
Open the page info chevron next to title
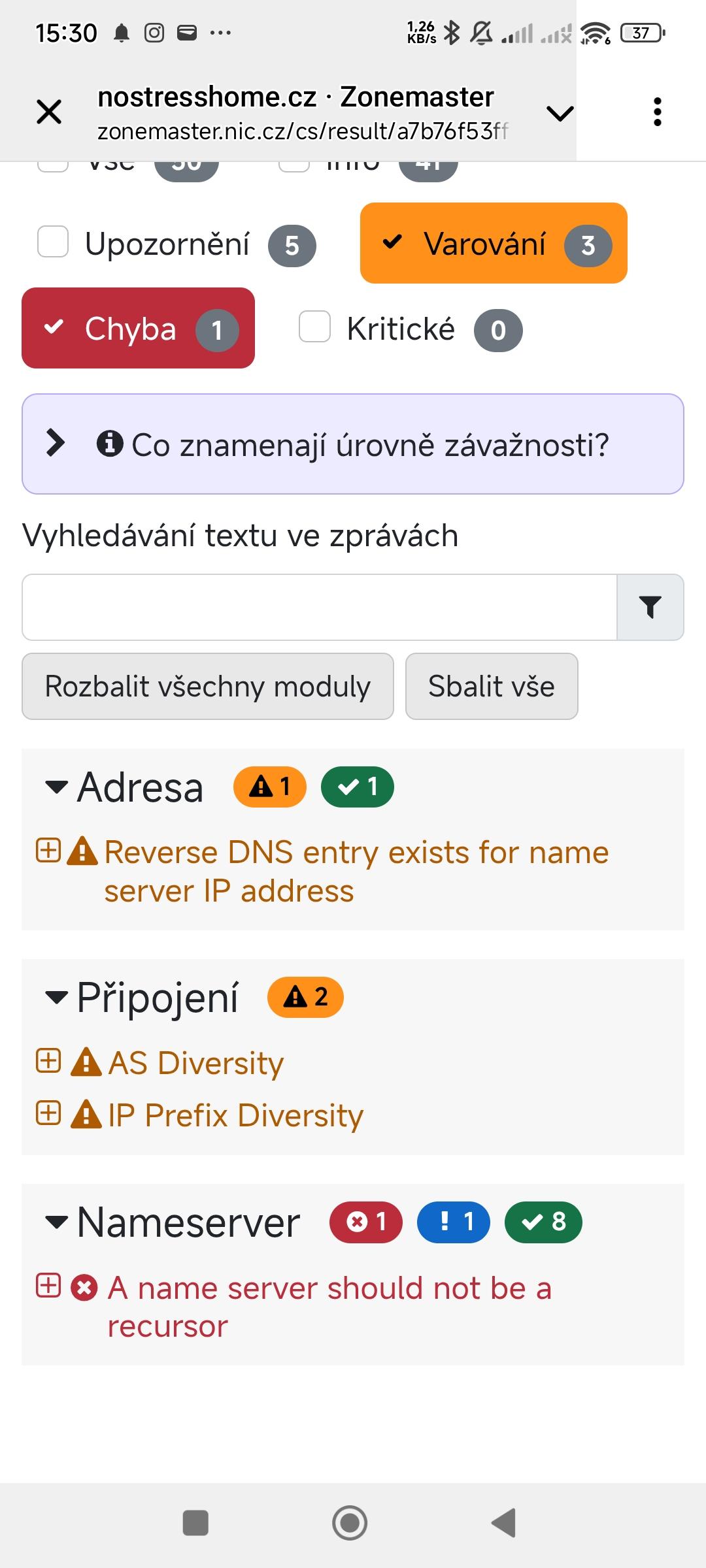[x=560, y=113]
